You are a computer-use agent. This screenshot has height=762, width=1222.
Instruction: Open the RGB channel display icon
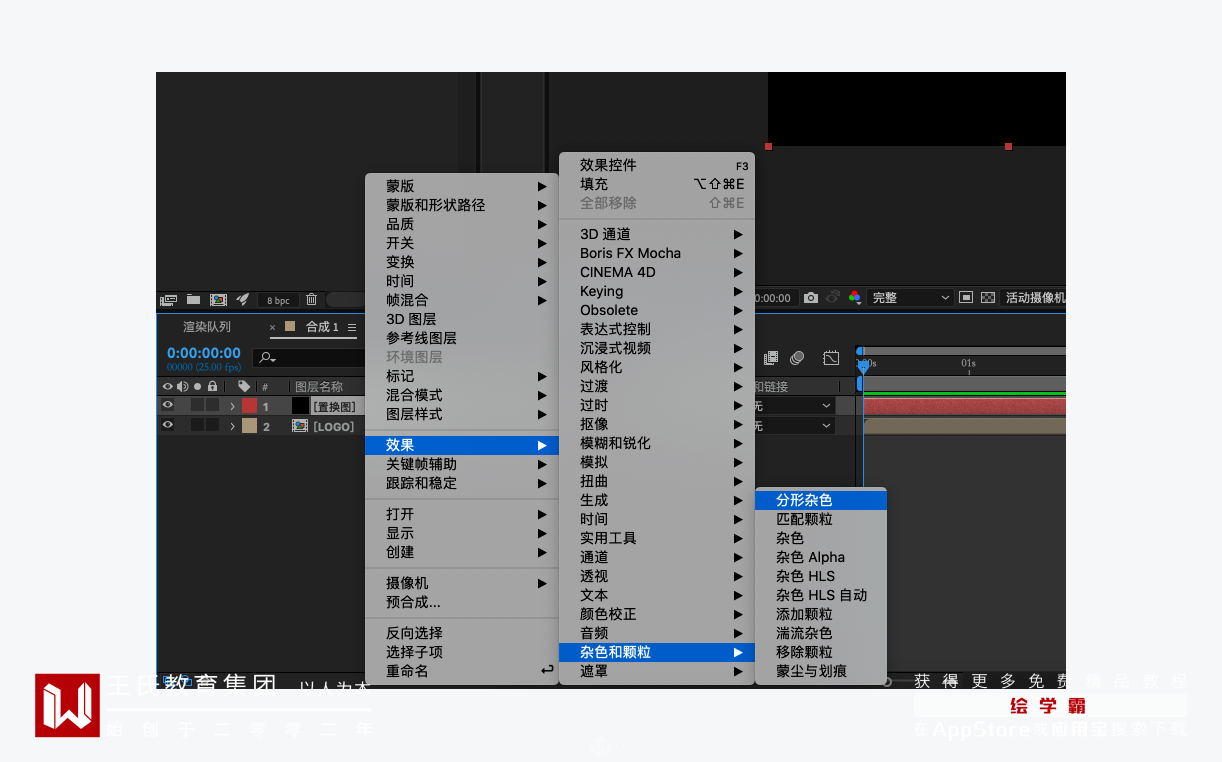coord(855,298)
